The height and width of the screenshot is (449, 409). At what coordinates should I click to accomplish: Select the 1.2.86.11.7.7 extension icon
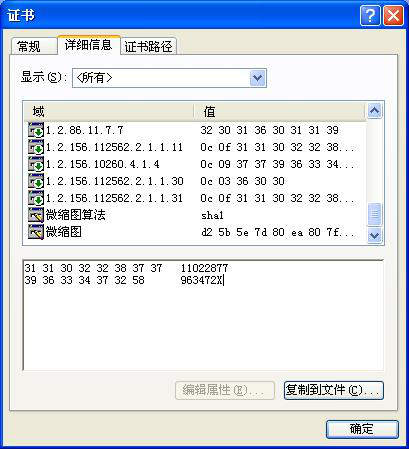36,130
